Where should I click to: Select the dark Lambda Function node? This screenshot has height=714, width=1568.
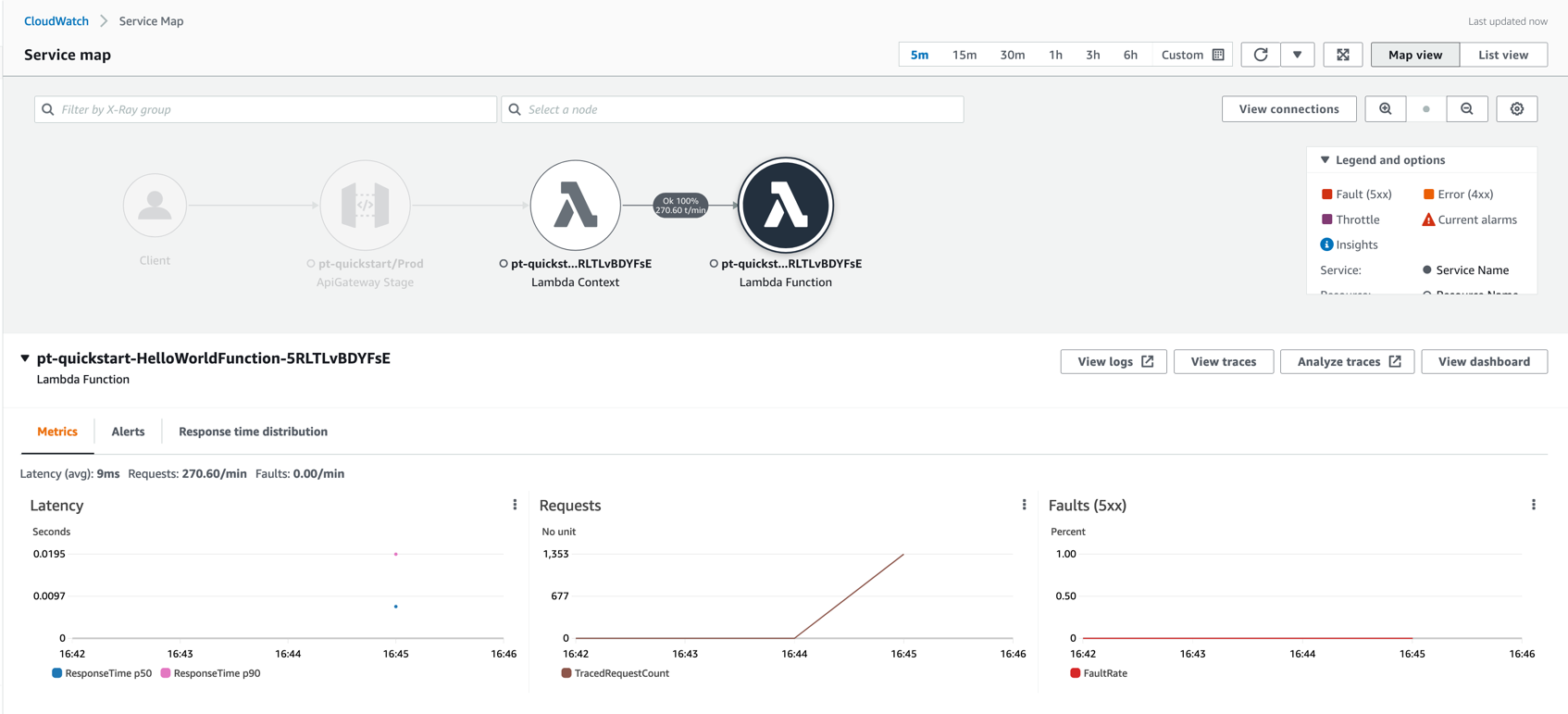point(785,205)
